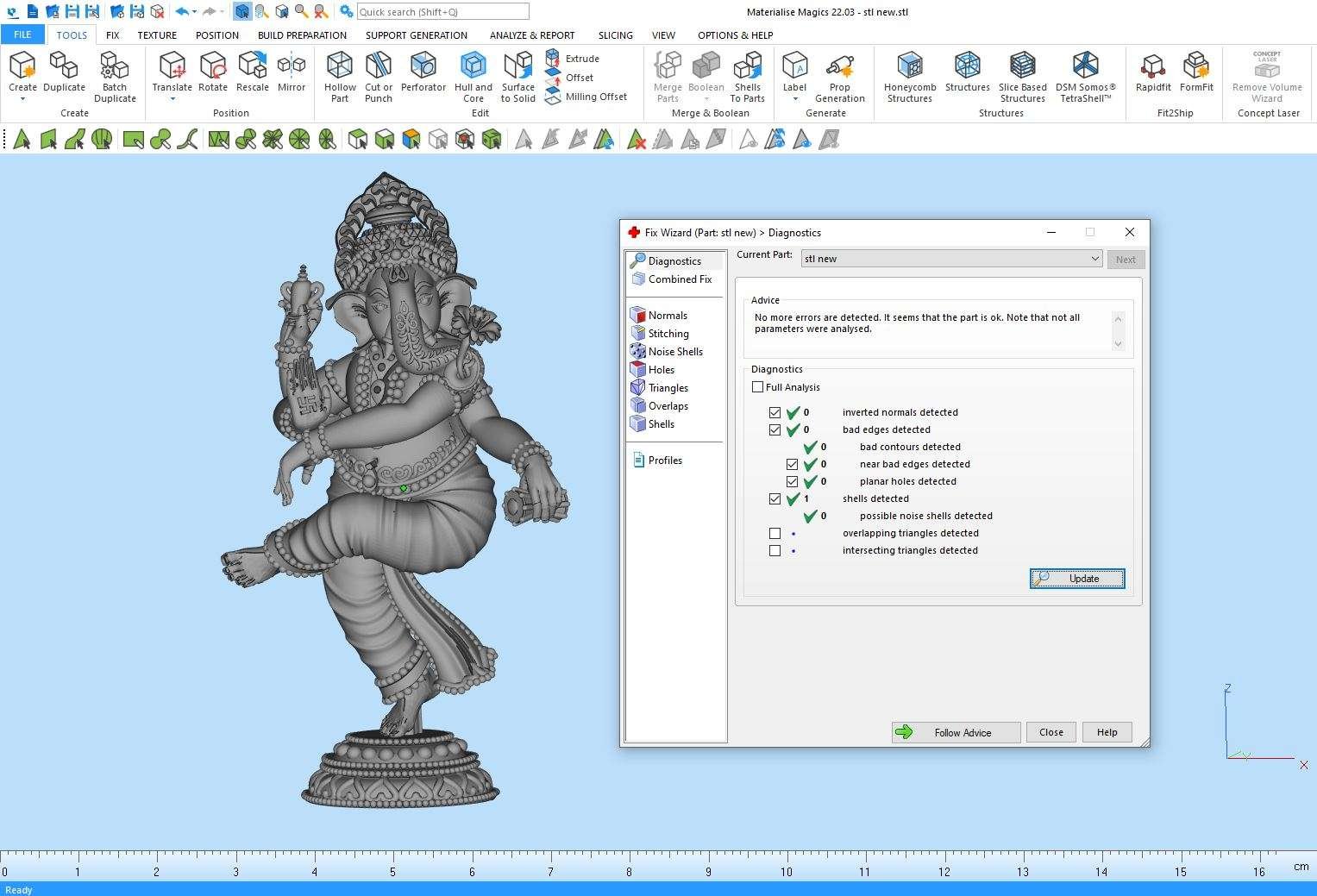Check overlapping triangles detected option
The height and width of the screenshot is (896, 1317).
775,533
